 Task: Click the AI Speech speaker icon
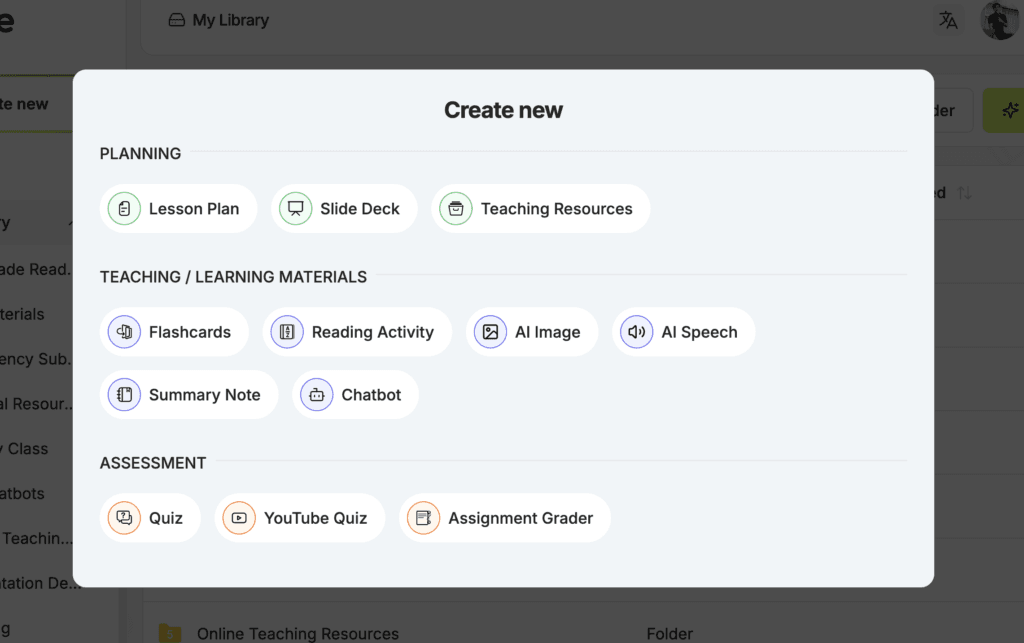[x=637, y=332]
